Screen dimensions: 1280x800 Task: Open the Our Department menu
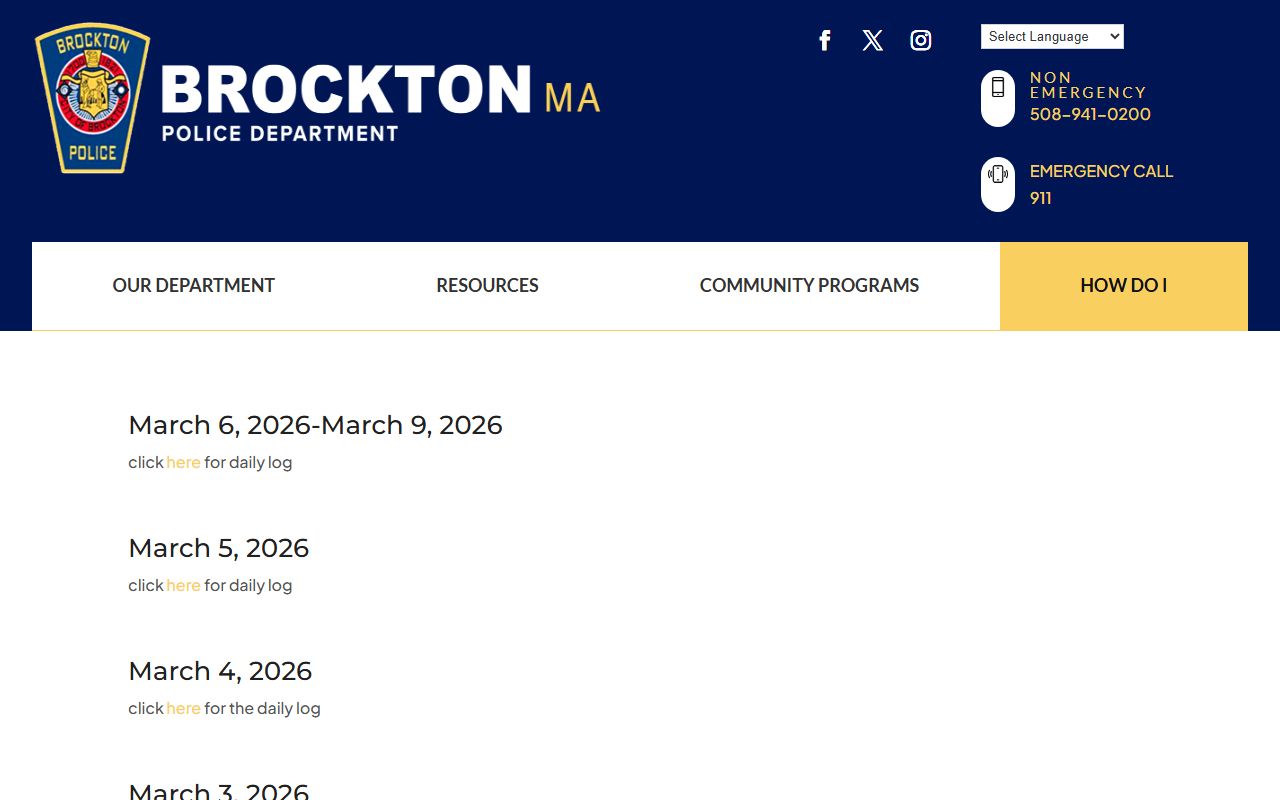pos(193,286)
